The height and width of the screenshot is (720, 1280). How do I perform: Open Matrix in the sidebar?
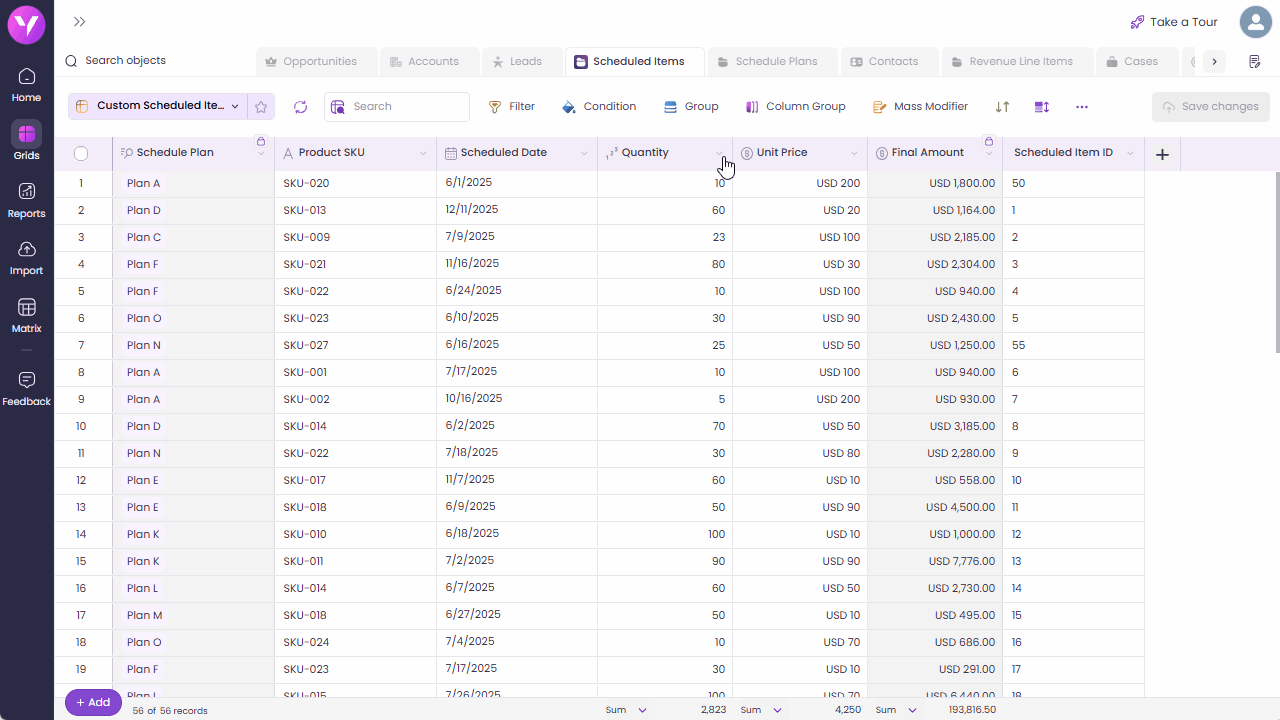pos(27,315)
